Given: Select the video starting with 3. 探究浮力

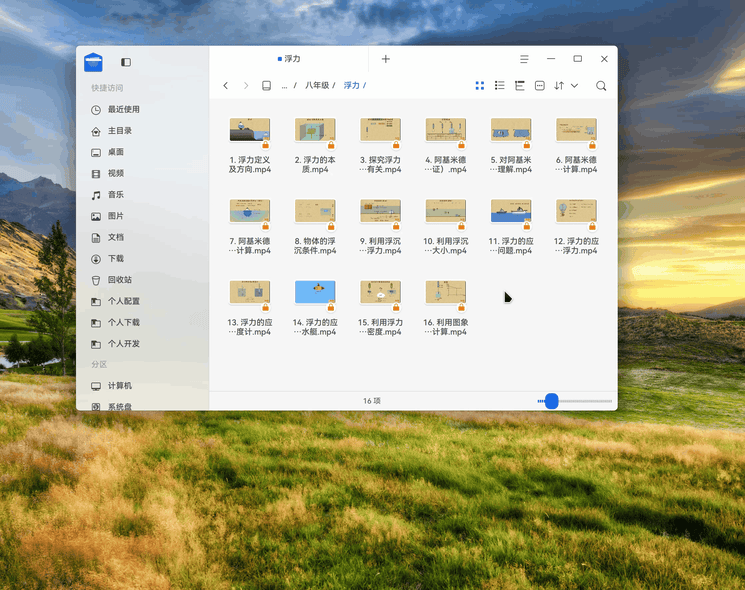Looking at the screenshot, I should [x=380, y=145].
